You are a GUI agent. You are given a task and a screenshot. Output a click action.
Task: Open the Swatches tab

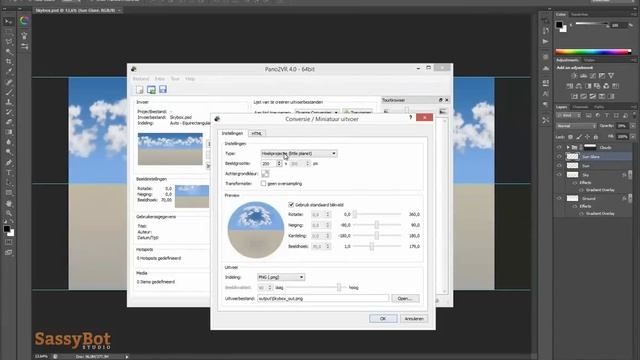pyautogui.click(x=579, y=14)
